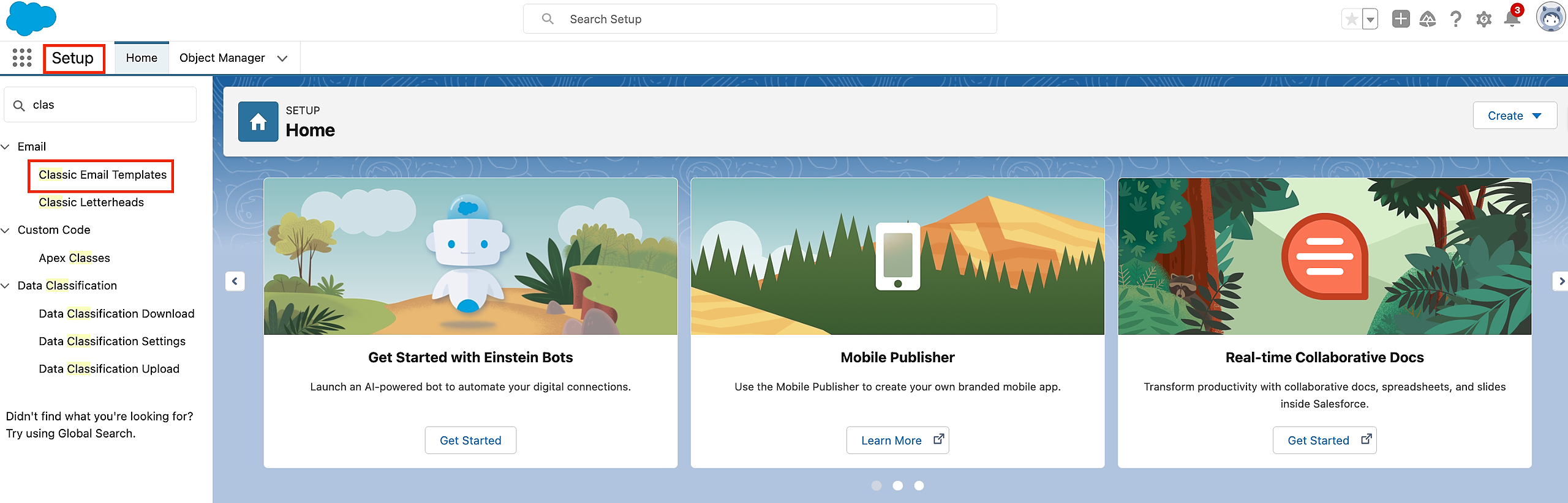Click the Setup app name label
This screenshot has height=503, width=1568.
tap(73, 58)
